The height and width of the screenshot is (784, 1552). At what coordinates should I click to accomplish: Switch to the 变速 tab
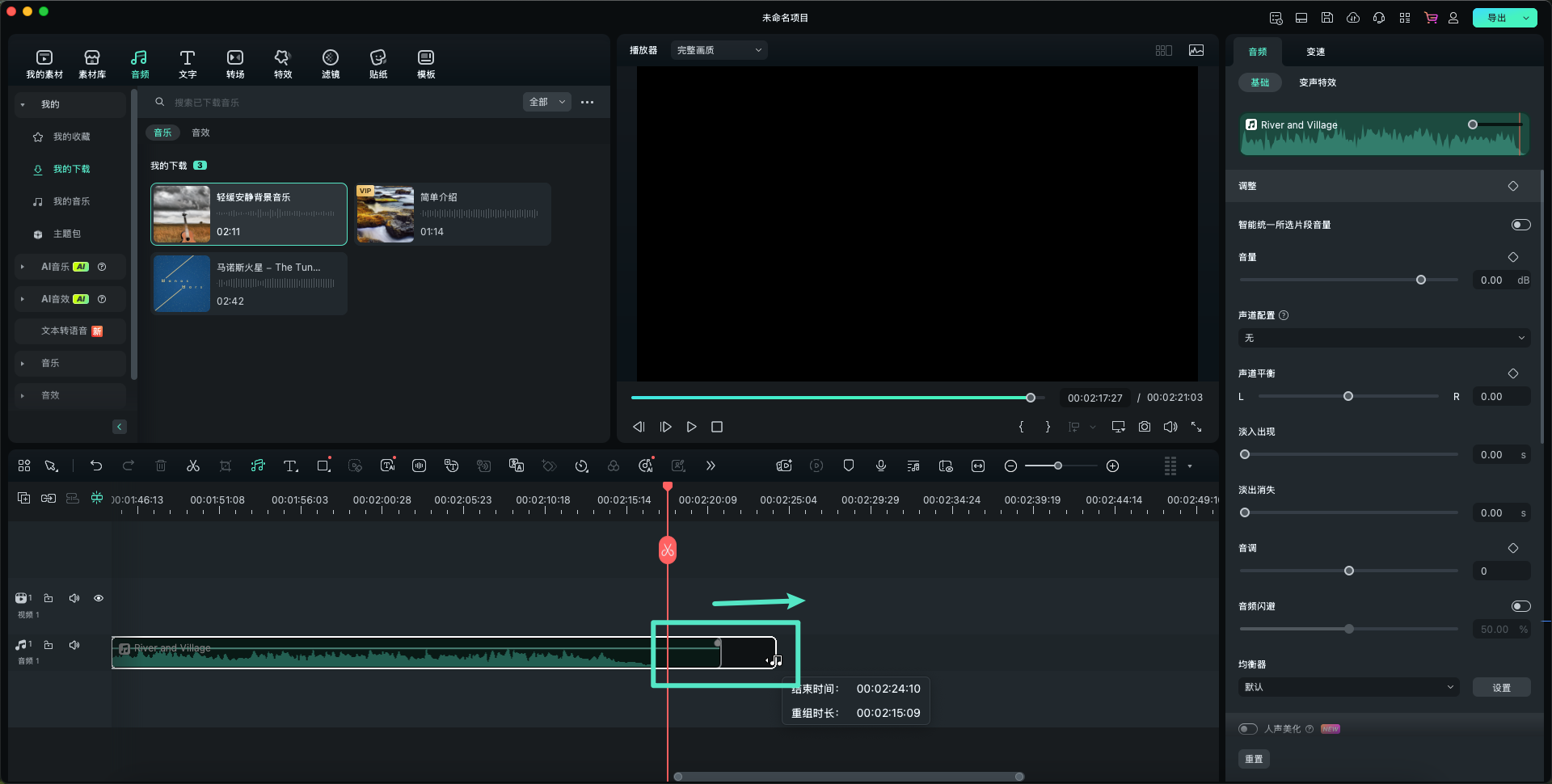tap(1315, 52)
